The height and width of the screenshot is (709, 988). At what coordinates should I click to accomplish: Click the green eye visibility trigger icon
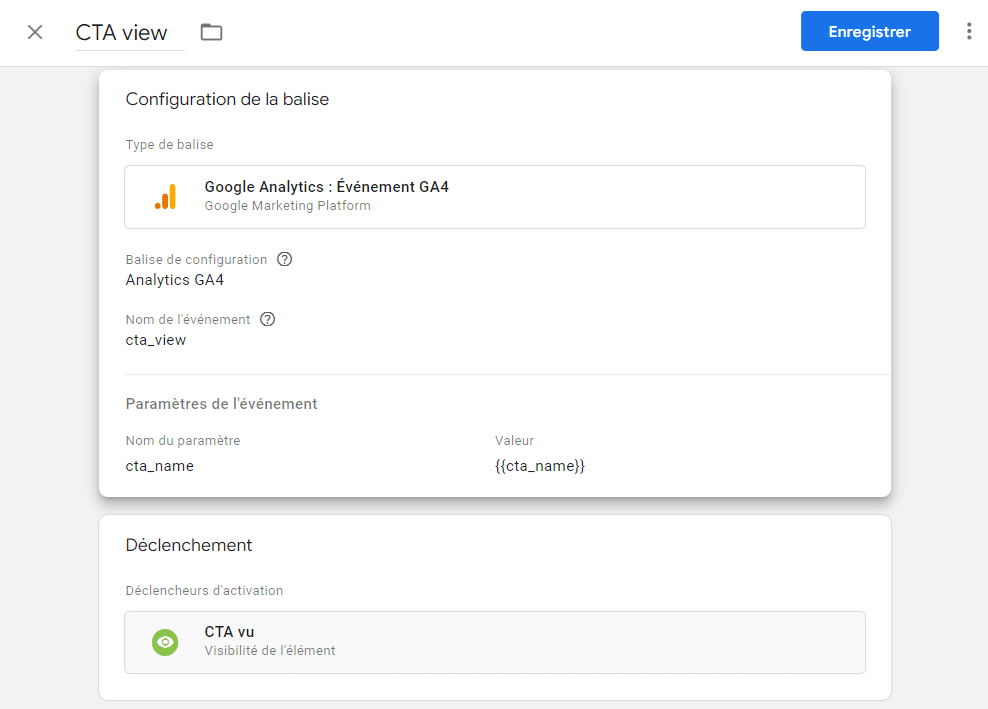[165, 642]
